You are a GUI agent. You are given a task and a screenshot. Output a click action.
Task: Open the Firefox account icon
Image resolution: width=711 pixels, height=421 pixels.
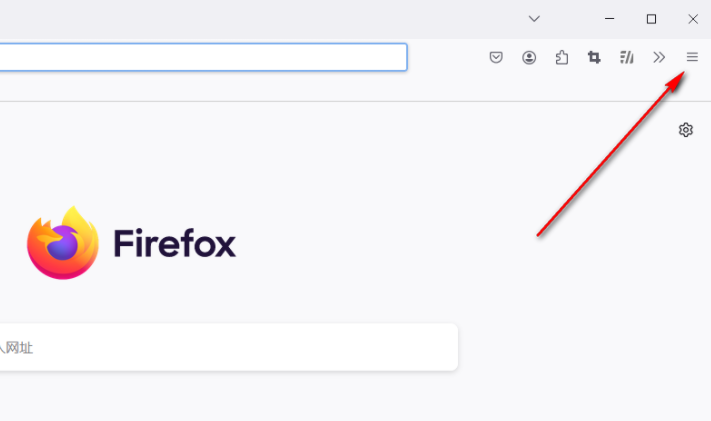[529, 57]
